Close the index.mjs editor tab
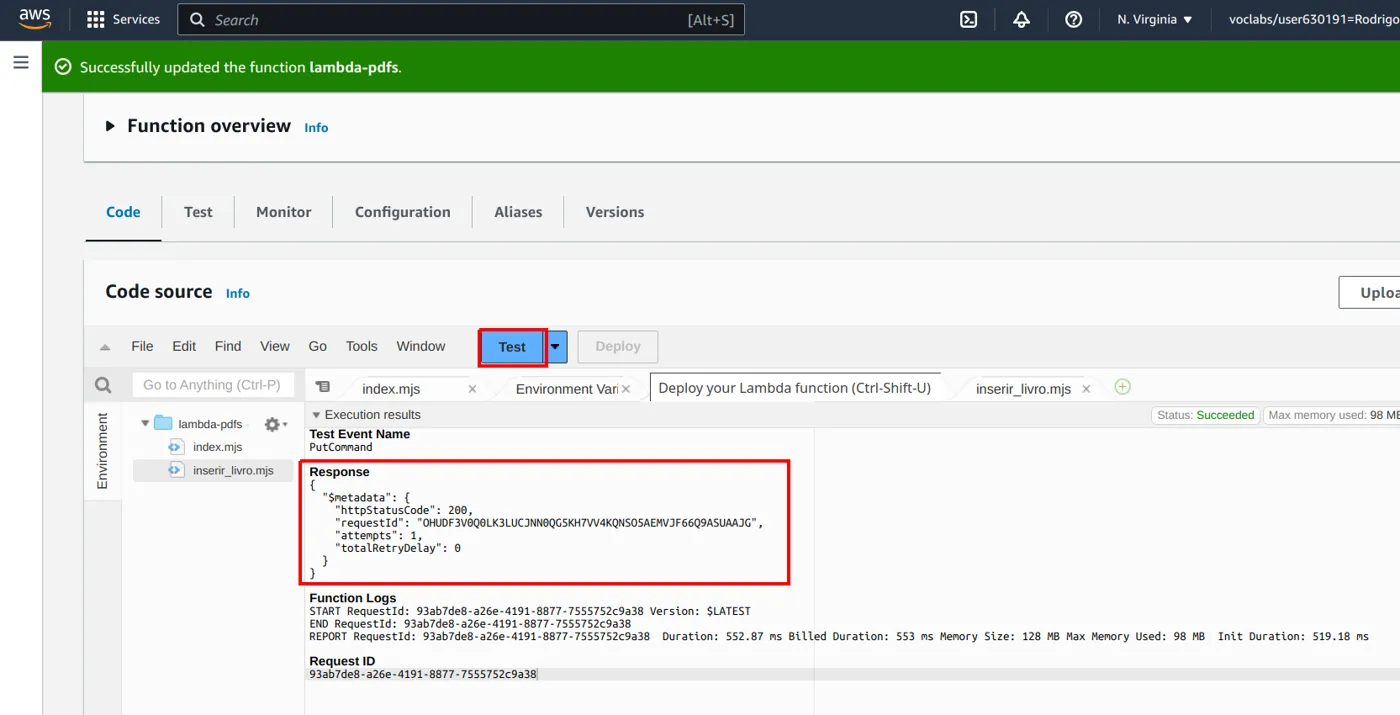Viewport: 1400px width, 715px height. (x=472, y=389)
